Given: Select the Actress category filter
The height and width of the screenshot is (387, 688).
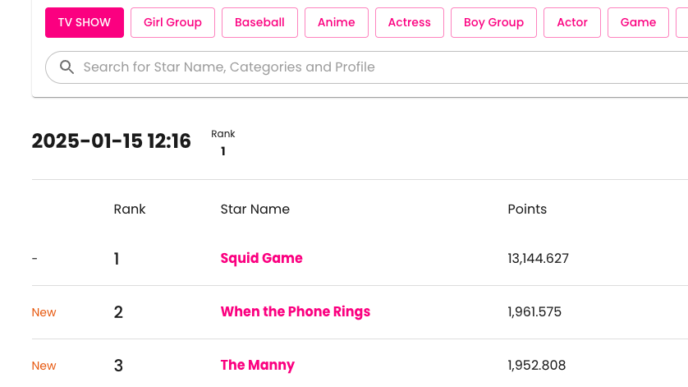Looking at the screenshot, I should coord(409,22).
